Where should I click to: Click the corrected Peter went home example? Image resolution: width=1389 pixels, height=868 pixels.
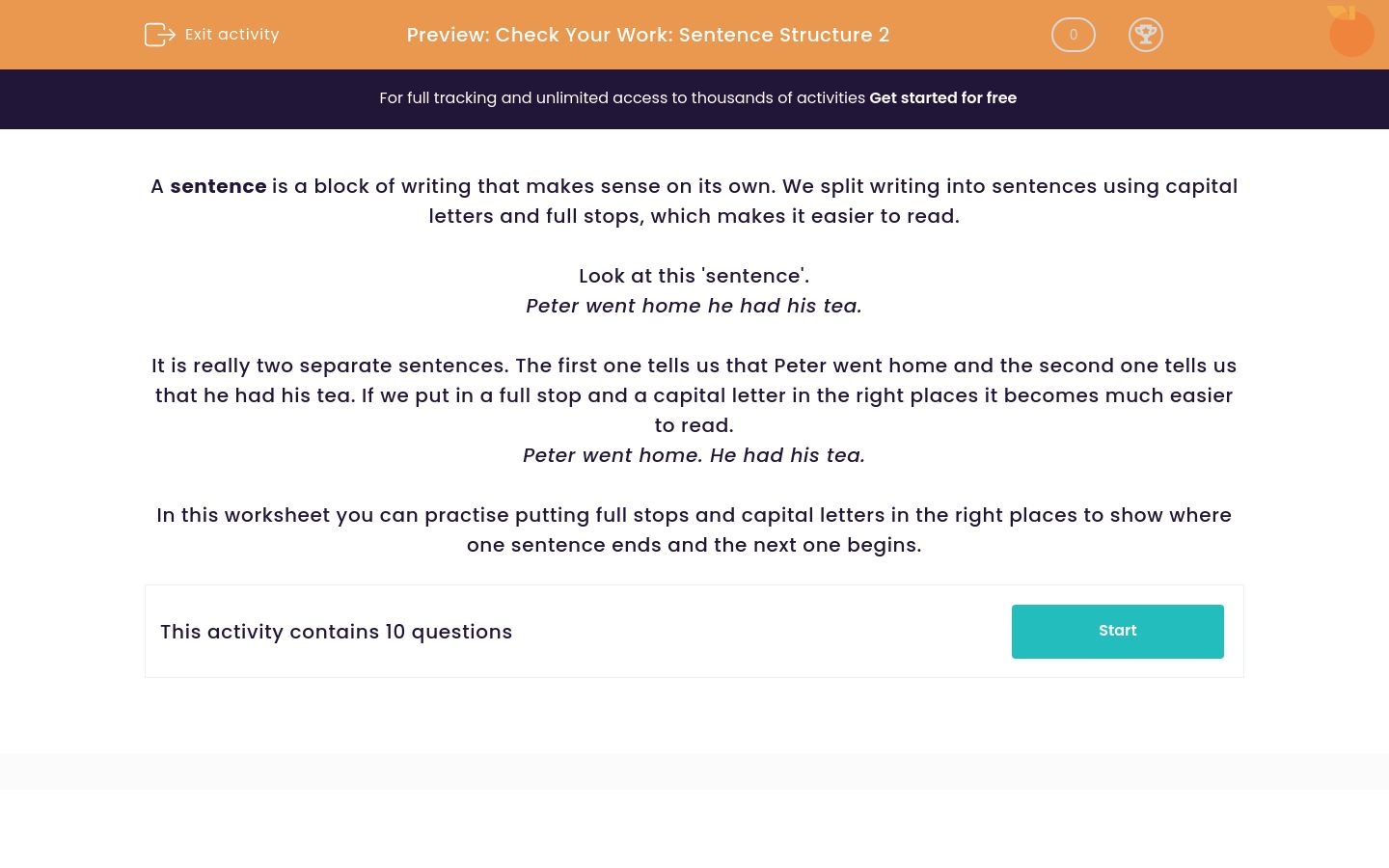[x=693, y=455]
